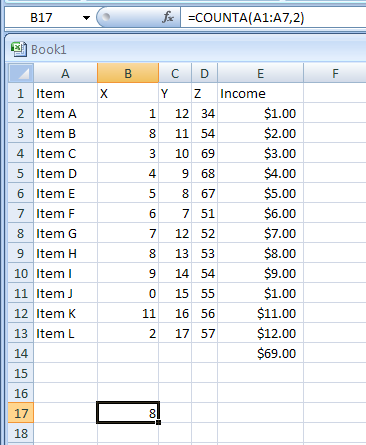This screenshot has height=445, width=366.
Task: Click the income cell '$5.00'
Action: [260, 193]
